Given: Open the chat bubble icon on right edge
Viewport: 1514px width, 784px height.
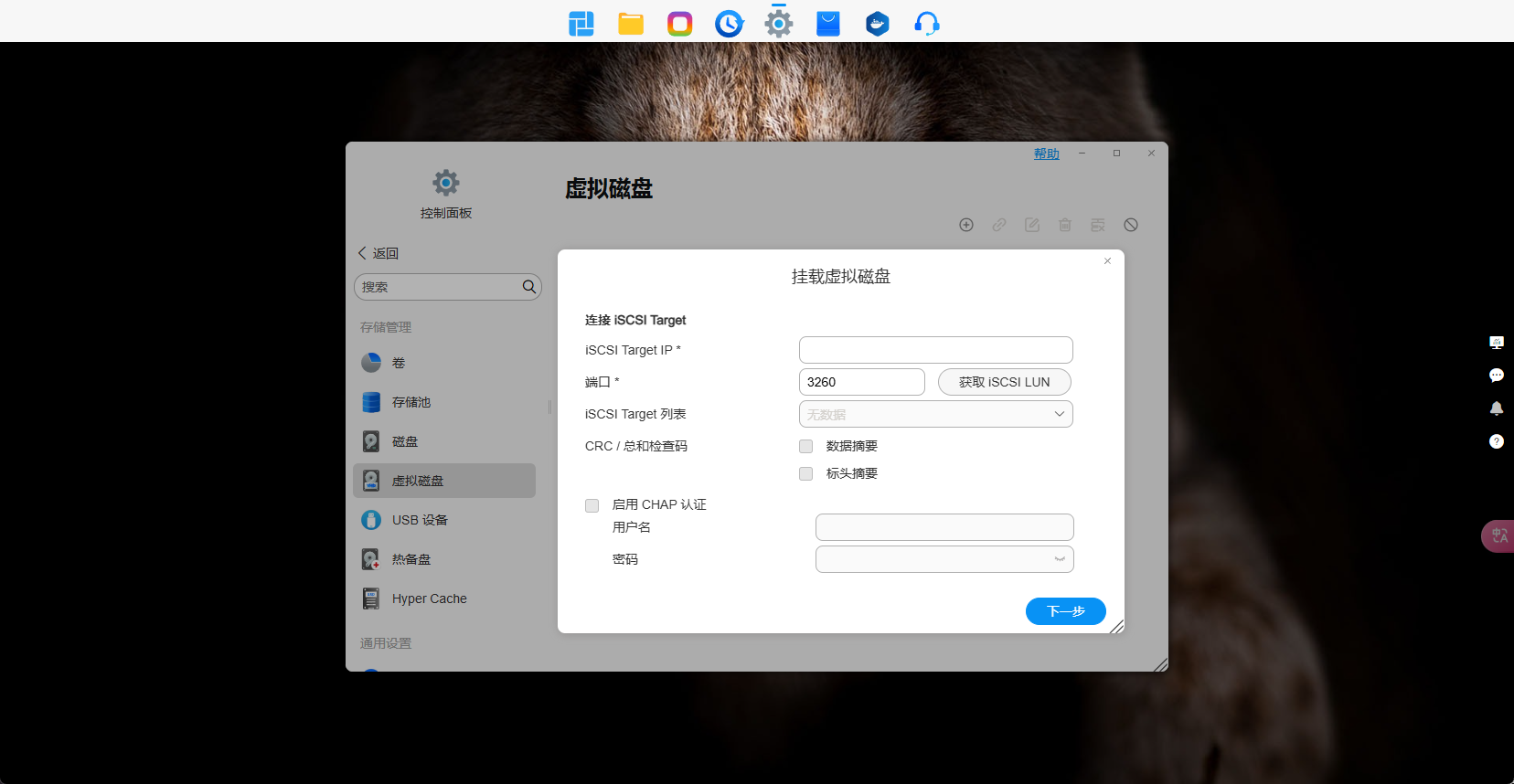Looking at the screenshot, I should tap(1497, 376).
